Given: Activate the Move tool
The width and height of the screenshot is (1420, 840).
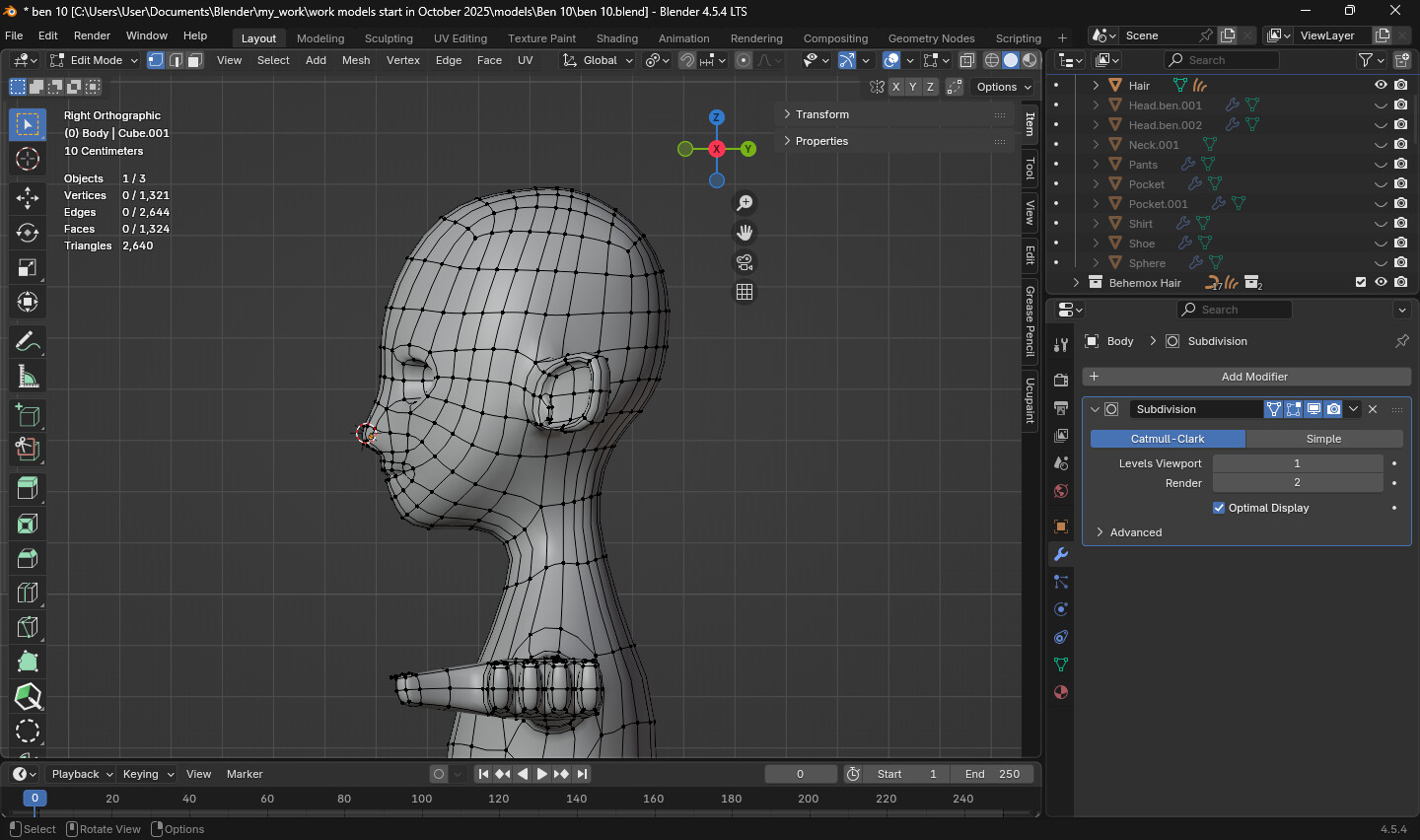Looking at the screenshot, I should pyautogui.click(x=28, y=198).
